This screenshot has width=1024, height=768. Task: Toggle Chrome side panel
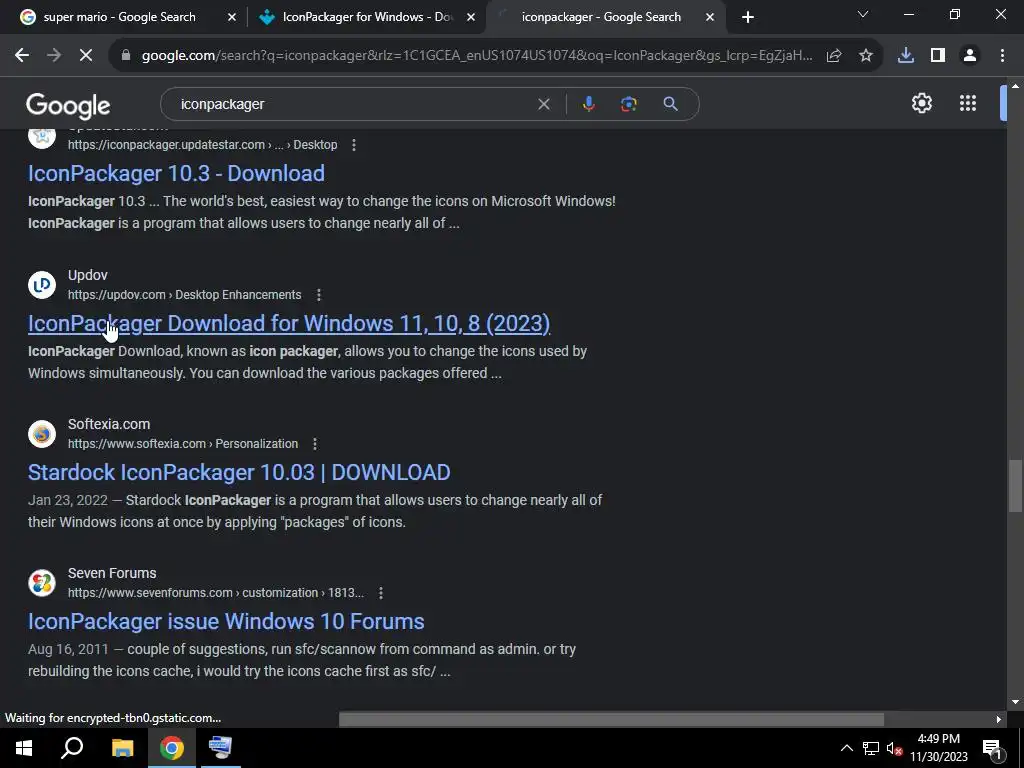click(938, 56)
